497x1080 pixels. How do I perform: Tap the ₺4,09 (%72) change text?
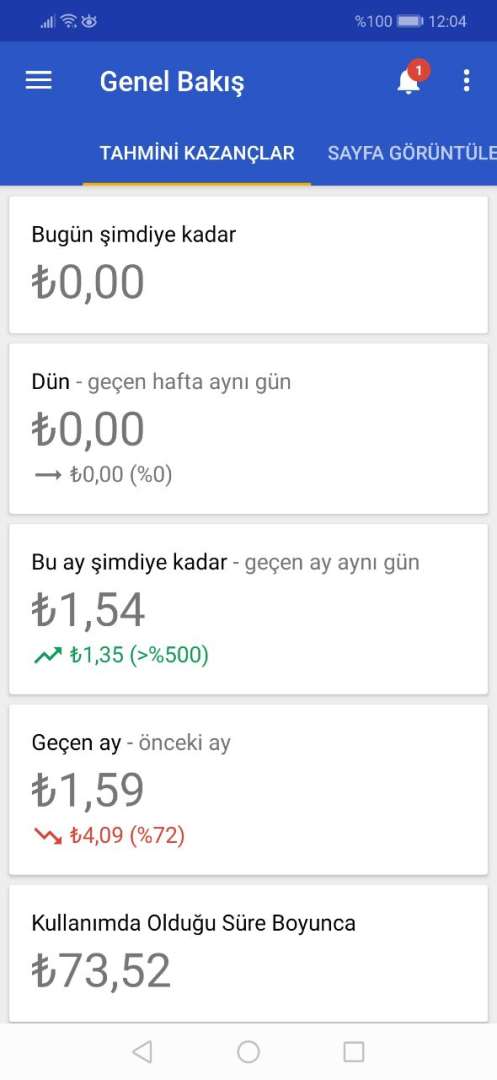(127, 836)
